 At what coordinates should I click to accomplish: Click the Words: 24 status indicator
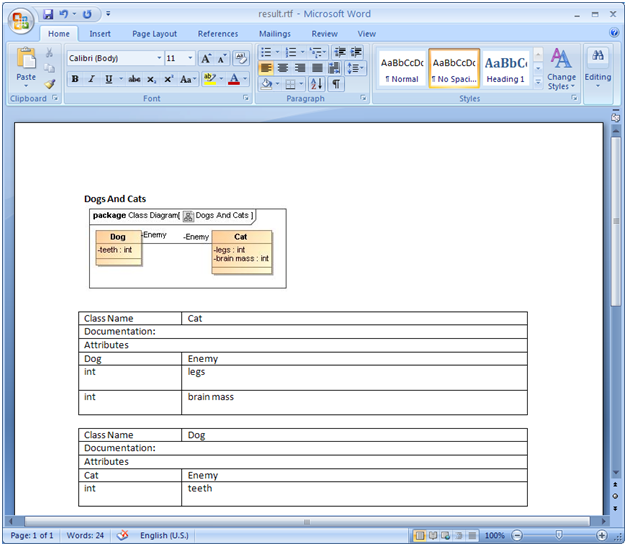tap(86, 536)
